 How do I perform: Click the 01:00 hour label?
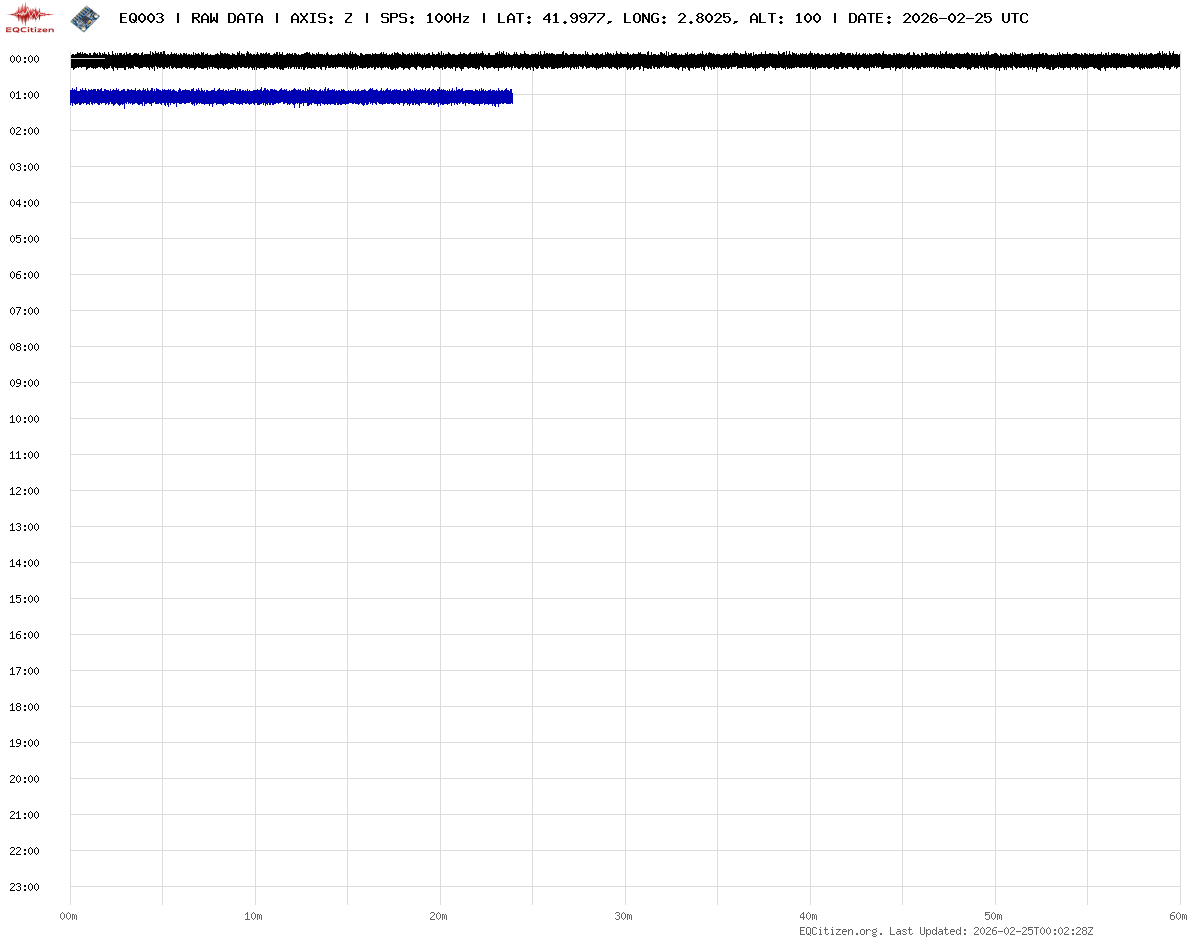click(x=24, y=95)
